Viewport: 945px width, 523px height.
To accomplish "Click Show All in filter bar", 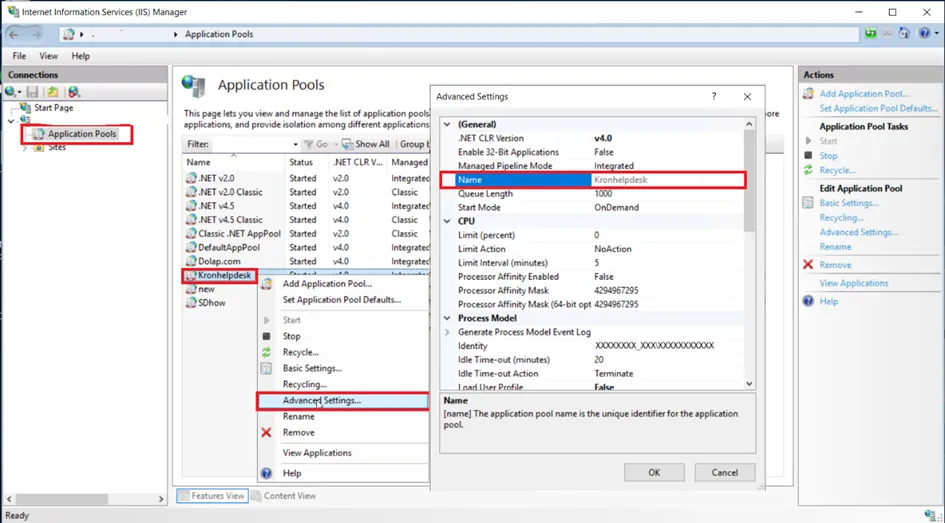I will click(366, 145).
